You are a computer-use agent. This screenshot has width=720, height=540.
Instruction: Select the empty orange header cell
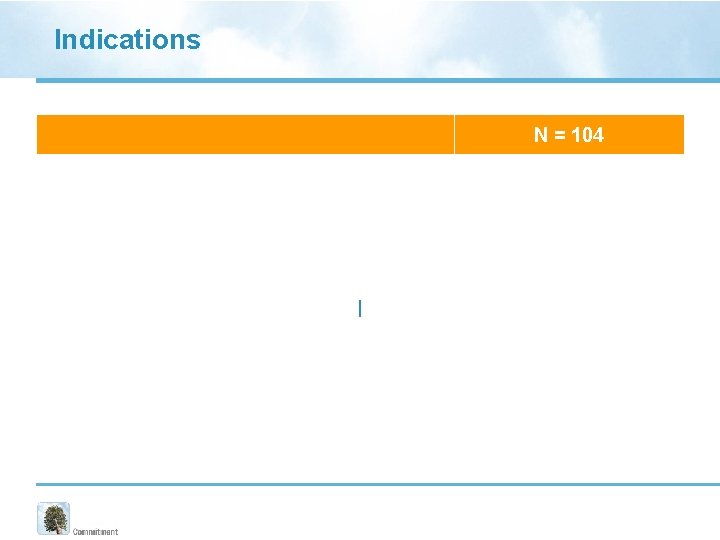245,135
